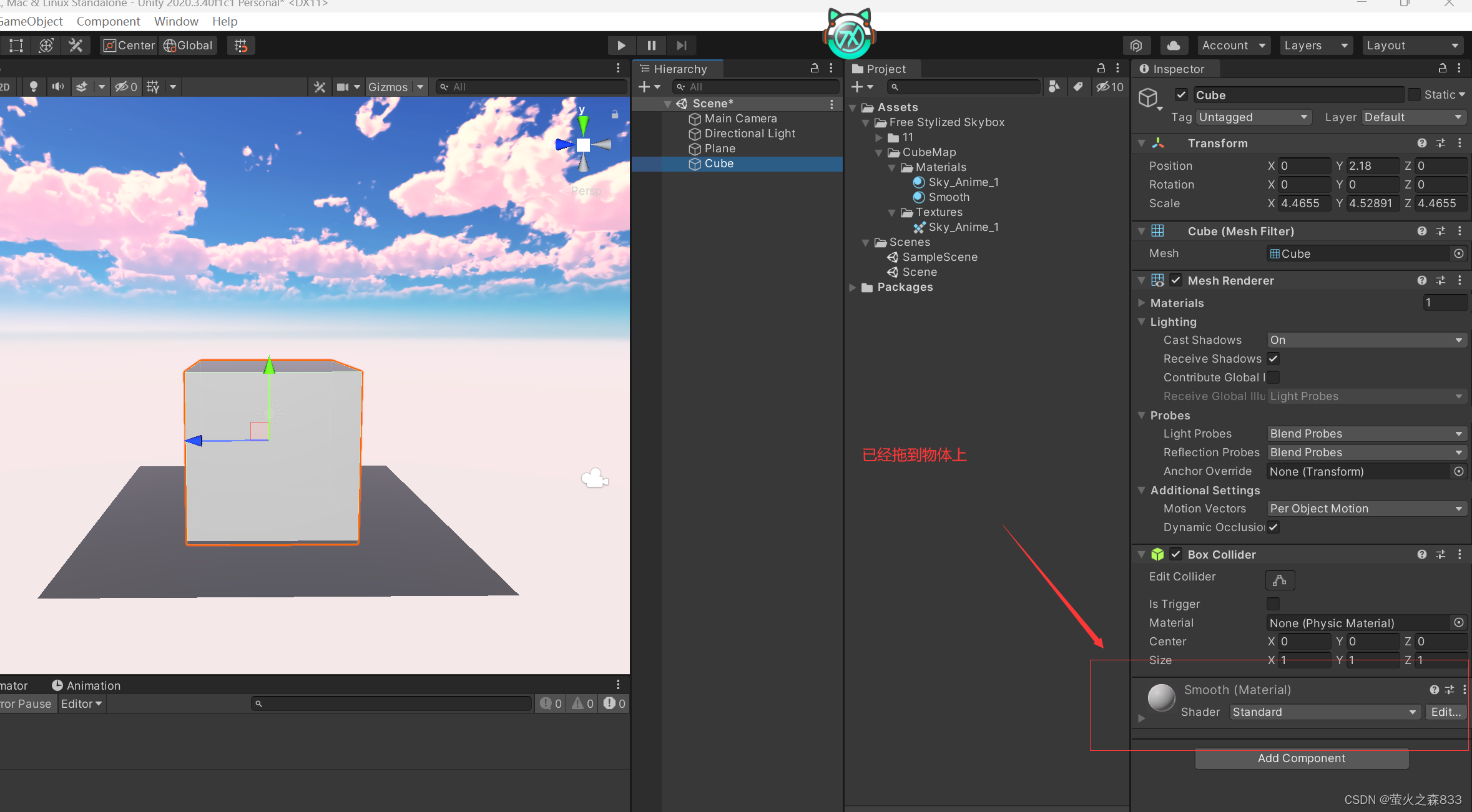Click the grid snapping toolbar icon
The image size is (1472, 812).
[241, 46]
